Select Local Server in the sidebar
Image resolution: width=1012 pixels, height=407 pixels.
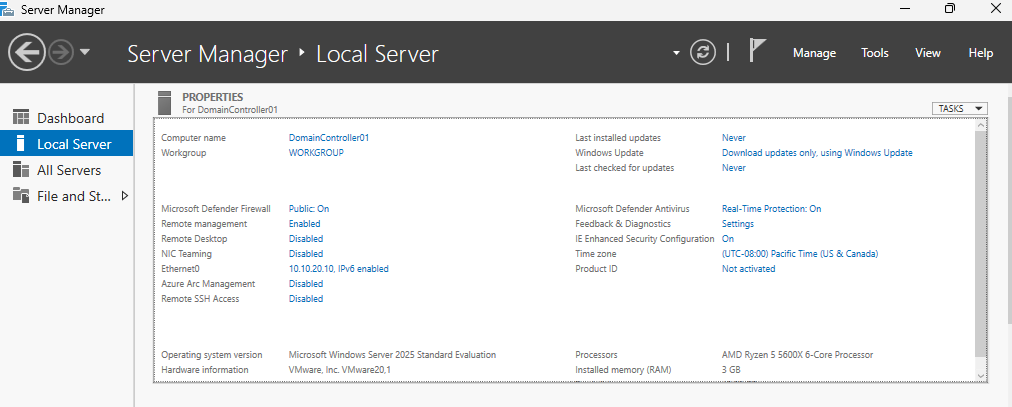[x=66, y=144]
